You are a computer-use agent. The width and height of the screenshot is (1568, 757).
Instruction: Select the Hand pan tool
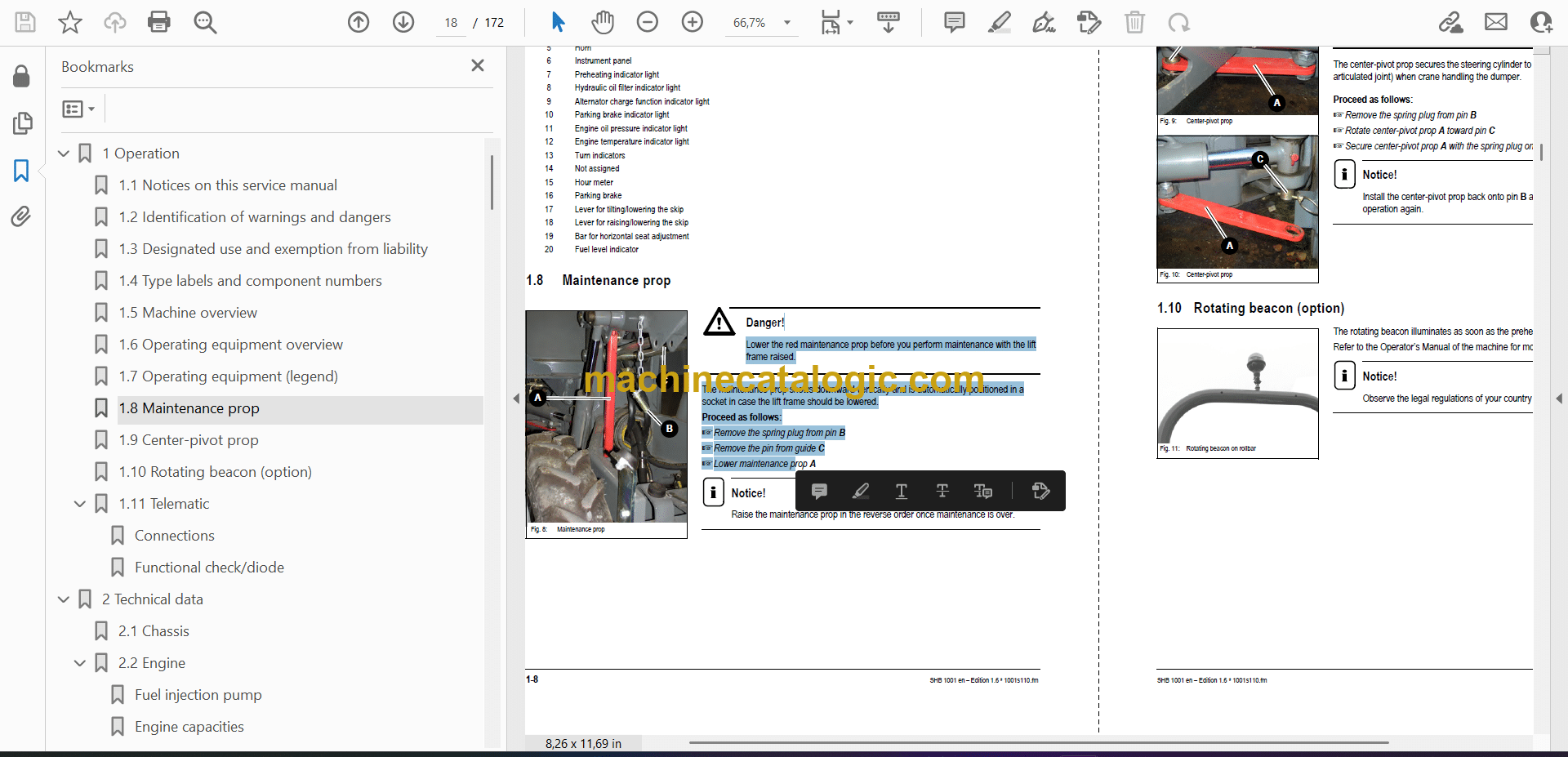pyautogui.click(x=603, y=22)
